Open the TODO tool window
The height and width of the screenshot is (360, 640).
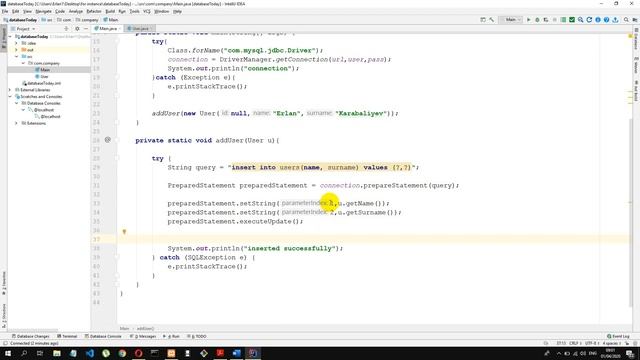[197, 336]
